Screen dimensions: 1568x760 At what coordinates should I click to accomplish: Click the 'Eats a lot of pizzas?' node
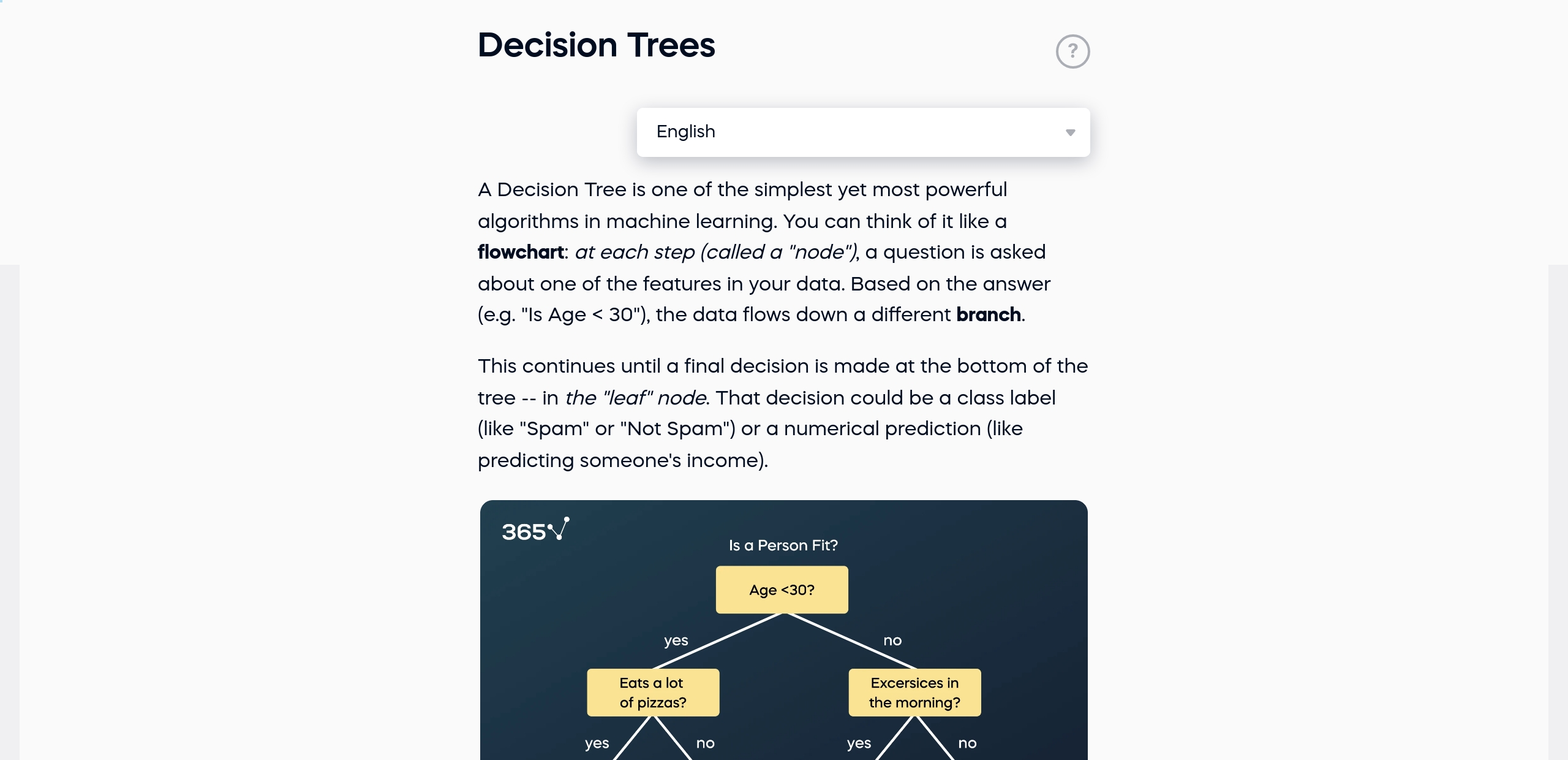(653, 693)
